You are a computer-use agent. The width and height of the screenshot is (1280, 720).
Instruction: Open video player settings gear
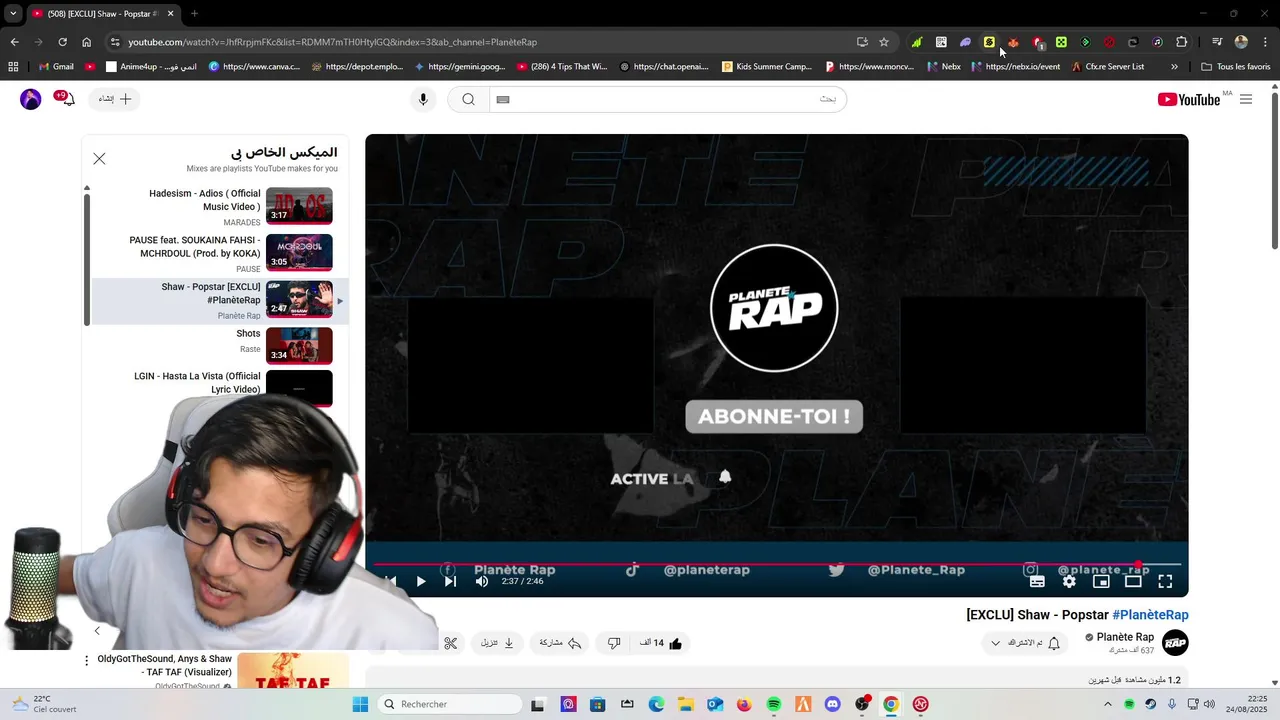(x=1069, y=581)
